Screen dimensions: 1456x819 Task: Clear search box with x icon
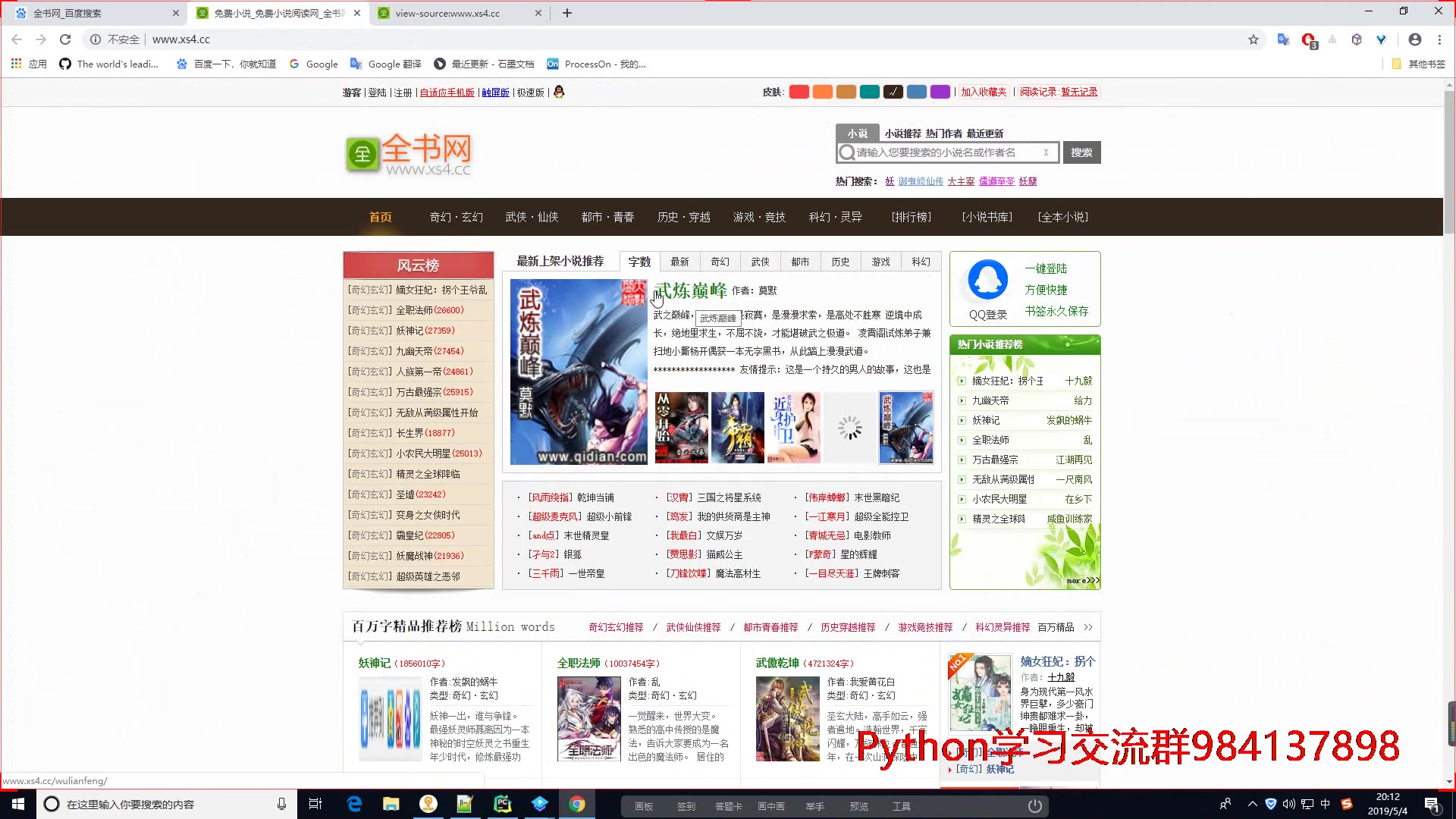click(x=1046, y=152)
